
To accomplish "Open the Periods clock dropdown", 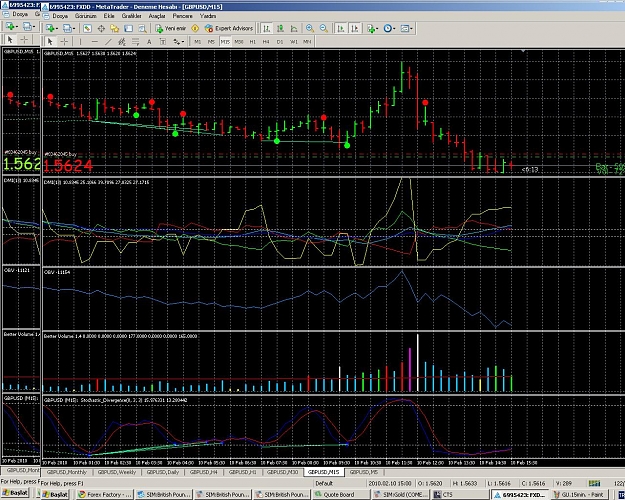I will [389, 28].
